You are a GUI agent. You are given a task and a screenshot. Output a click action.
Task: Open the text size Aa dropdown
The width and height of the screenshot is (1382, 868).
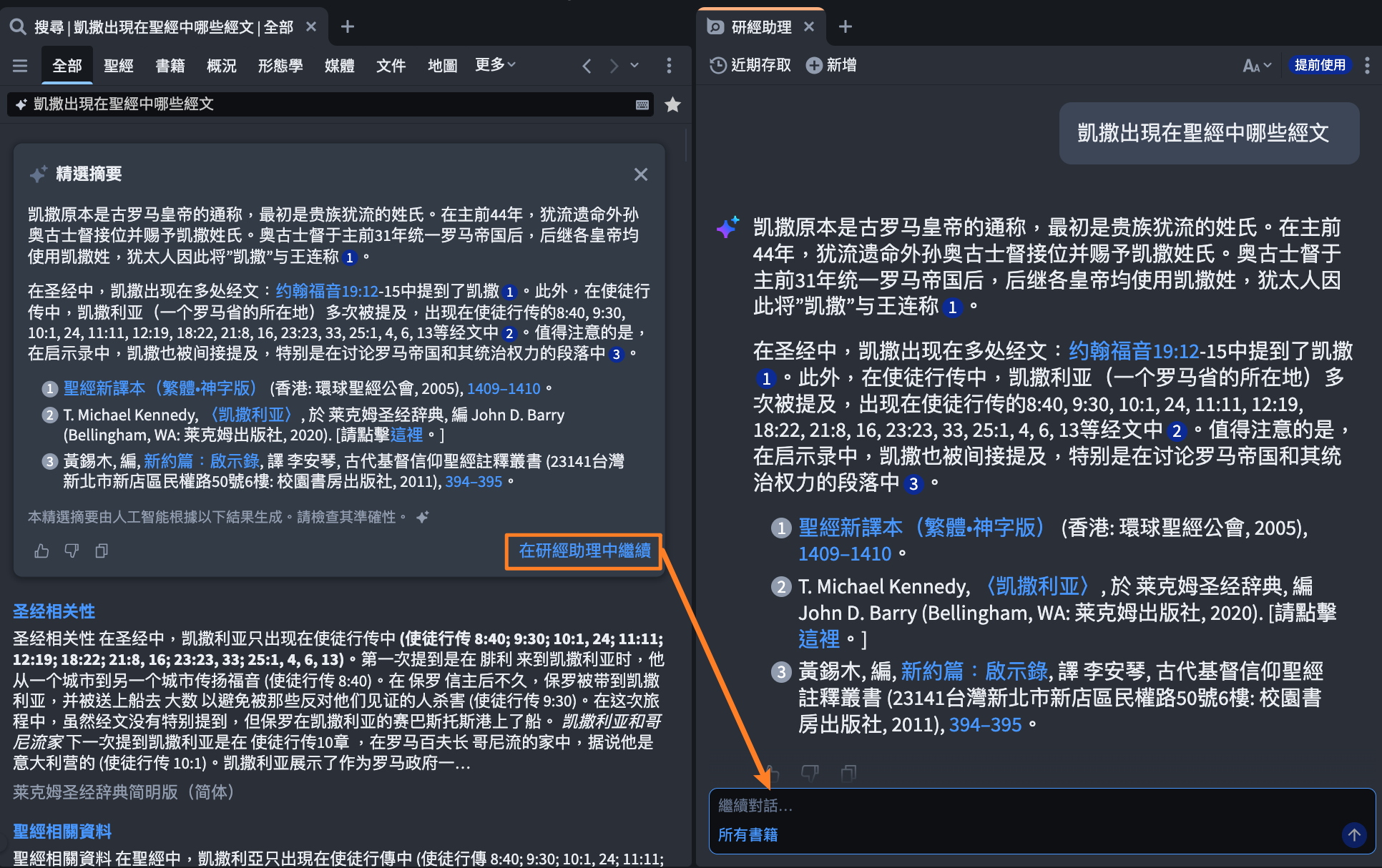1256,66
